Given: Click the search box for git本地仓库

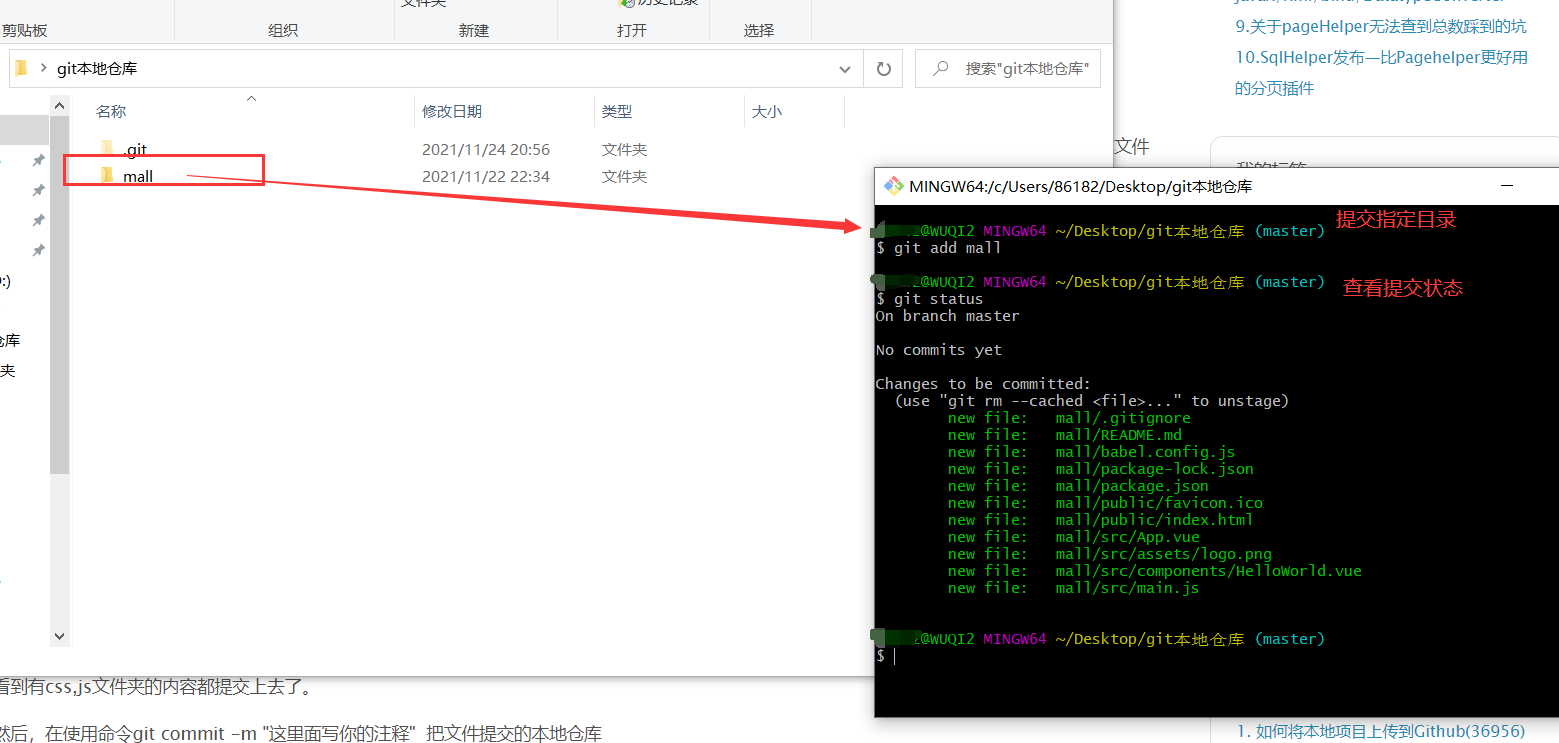Looking at the screenshot, I should tap(1008, 69).
